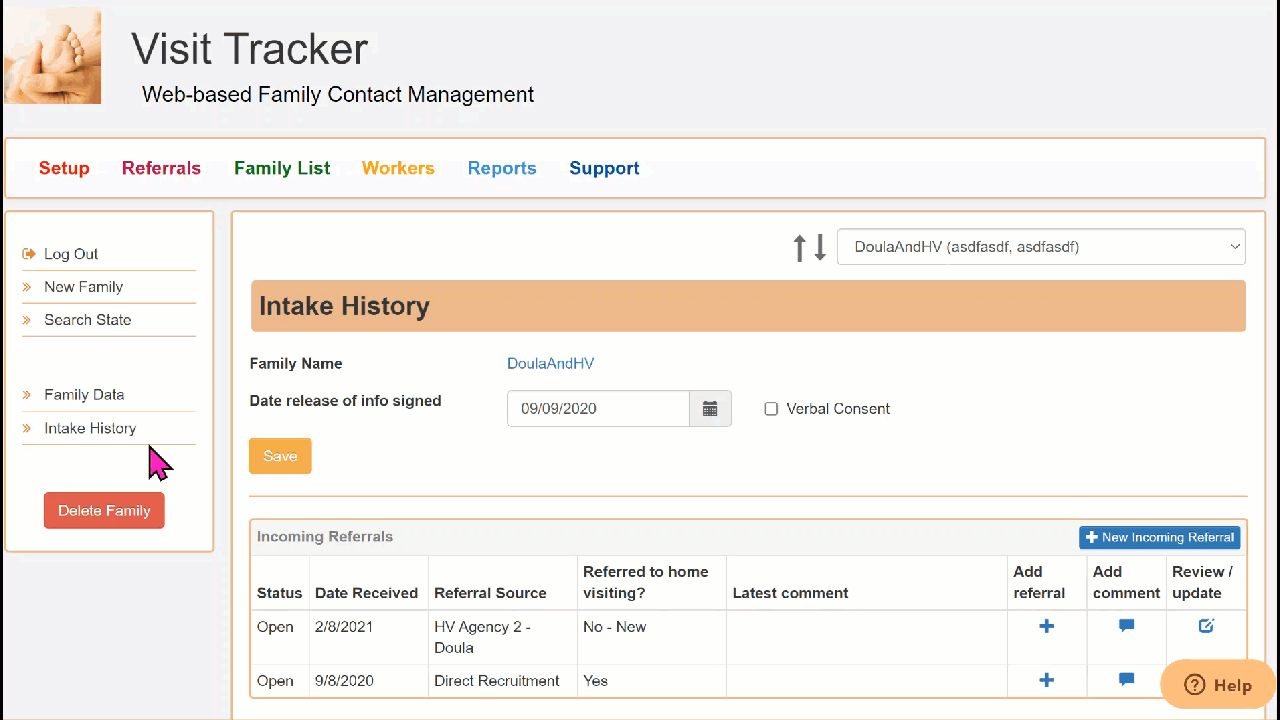
Task: Open the DoulaAndHV family dropdown
Action: click(1041, 247)
